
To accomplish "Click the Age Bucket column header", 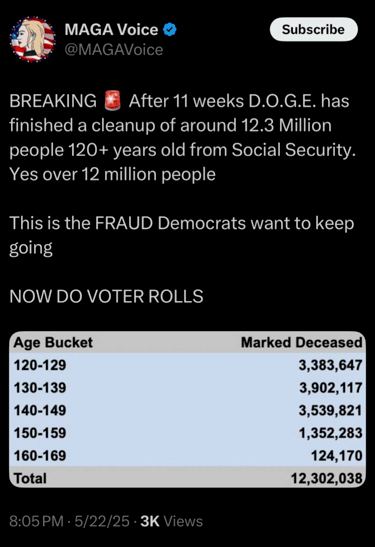I will pos(53,343).
